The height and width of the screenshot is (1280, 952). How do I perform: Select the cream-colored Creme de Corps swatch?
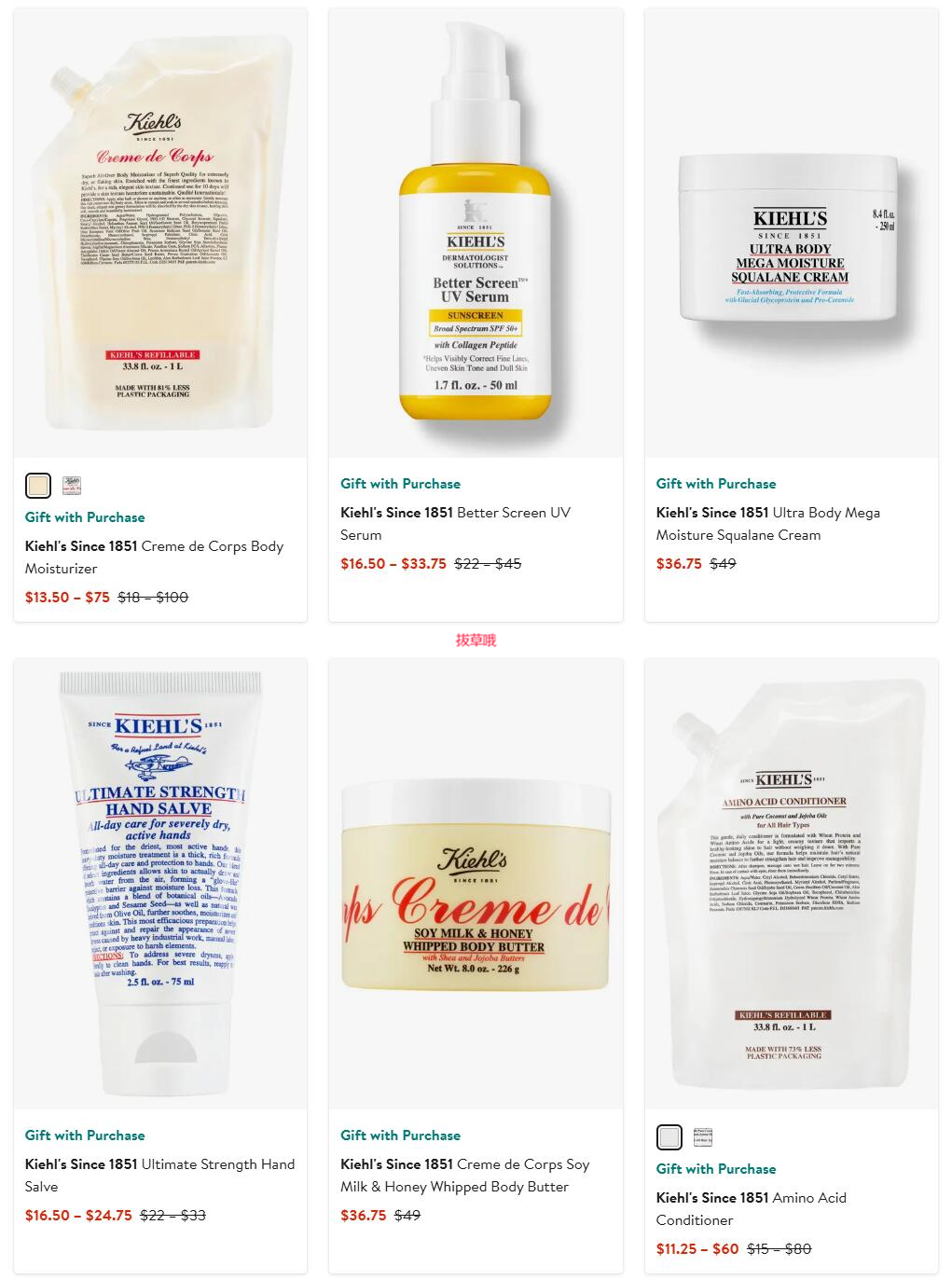[38, 486]
